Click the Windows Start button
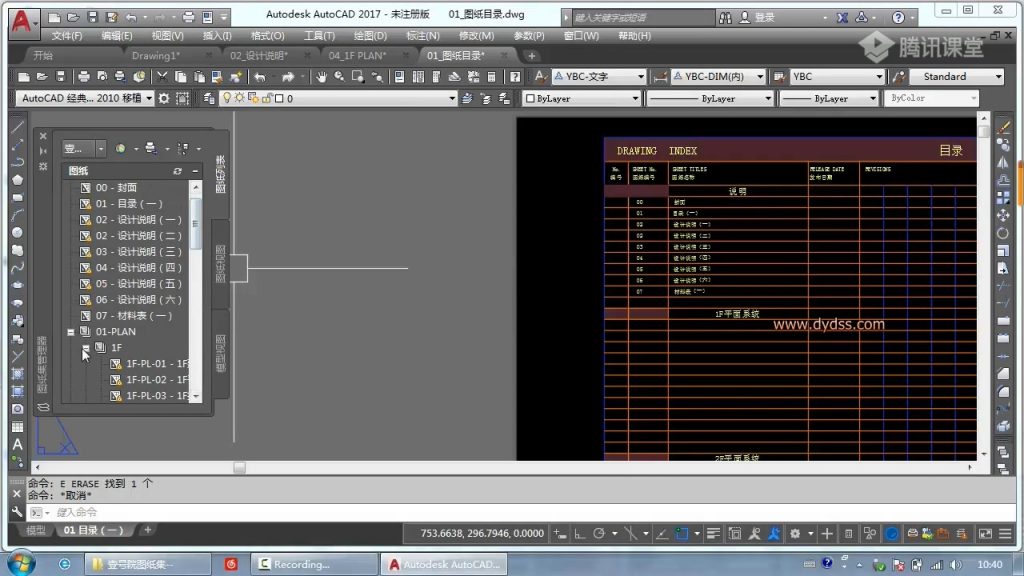Image resolution: width=1024 pixels, height=576 pixels. pyautogui.click(x=22, y=564)
